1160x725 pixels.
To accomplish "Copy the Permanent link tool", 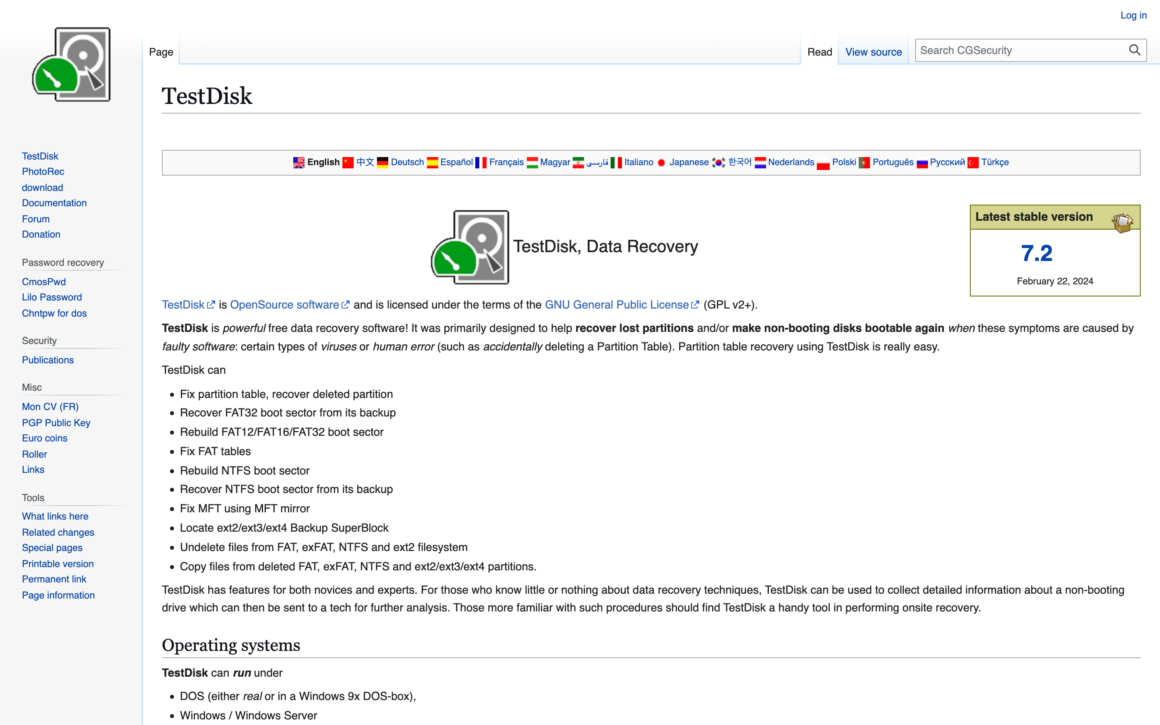I will coord(54,579).
